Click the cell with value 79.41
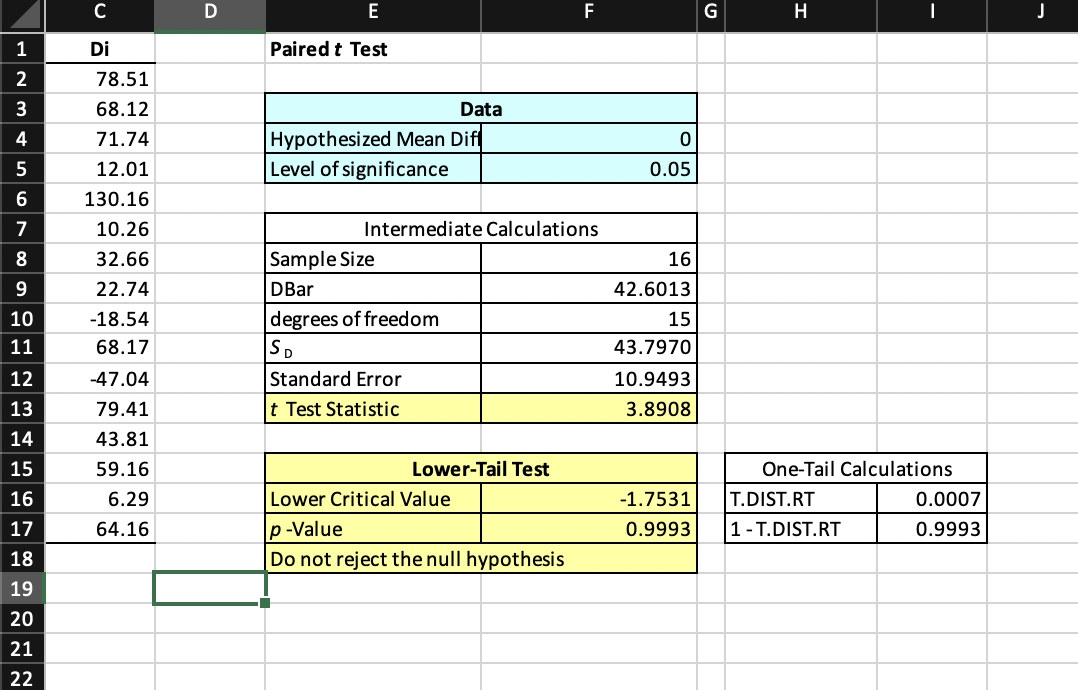1078x690 pixels. (100, 409)
